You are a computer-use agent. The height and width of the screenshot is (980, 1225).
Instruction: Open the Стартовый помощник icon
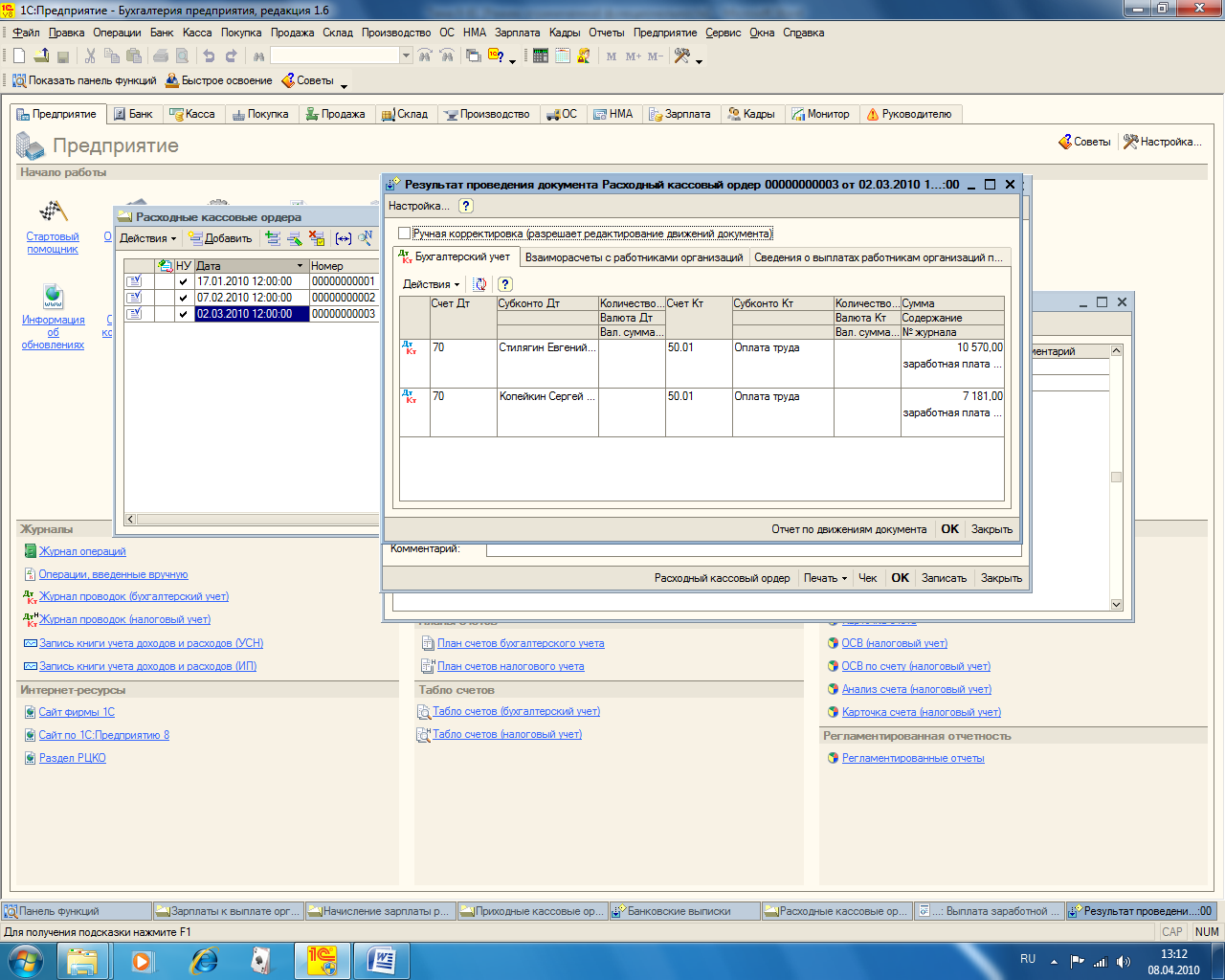click(53, 211)
